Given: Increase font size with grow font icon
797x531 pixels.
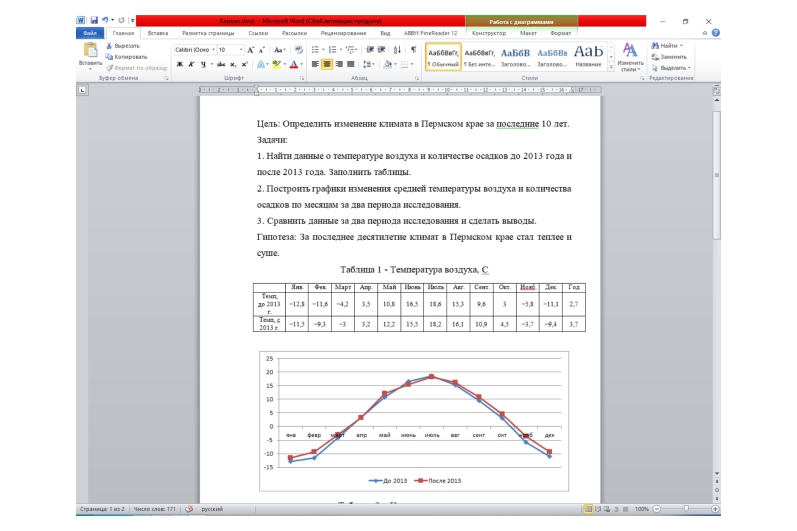Looking at the screenshot, I should pos(251,50).
